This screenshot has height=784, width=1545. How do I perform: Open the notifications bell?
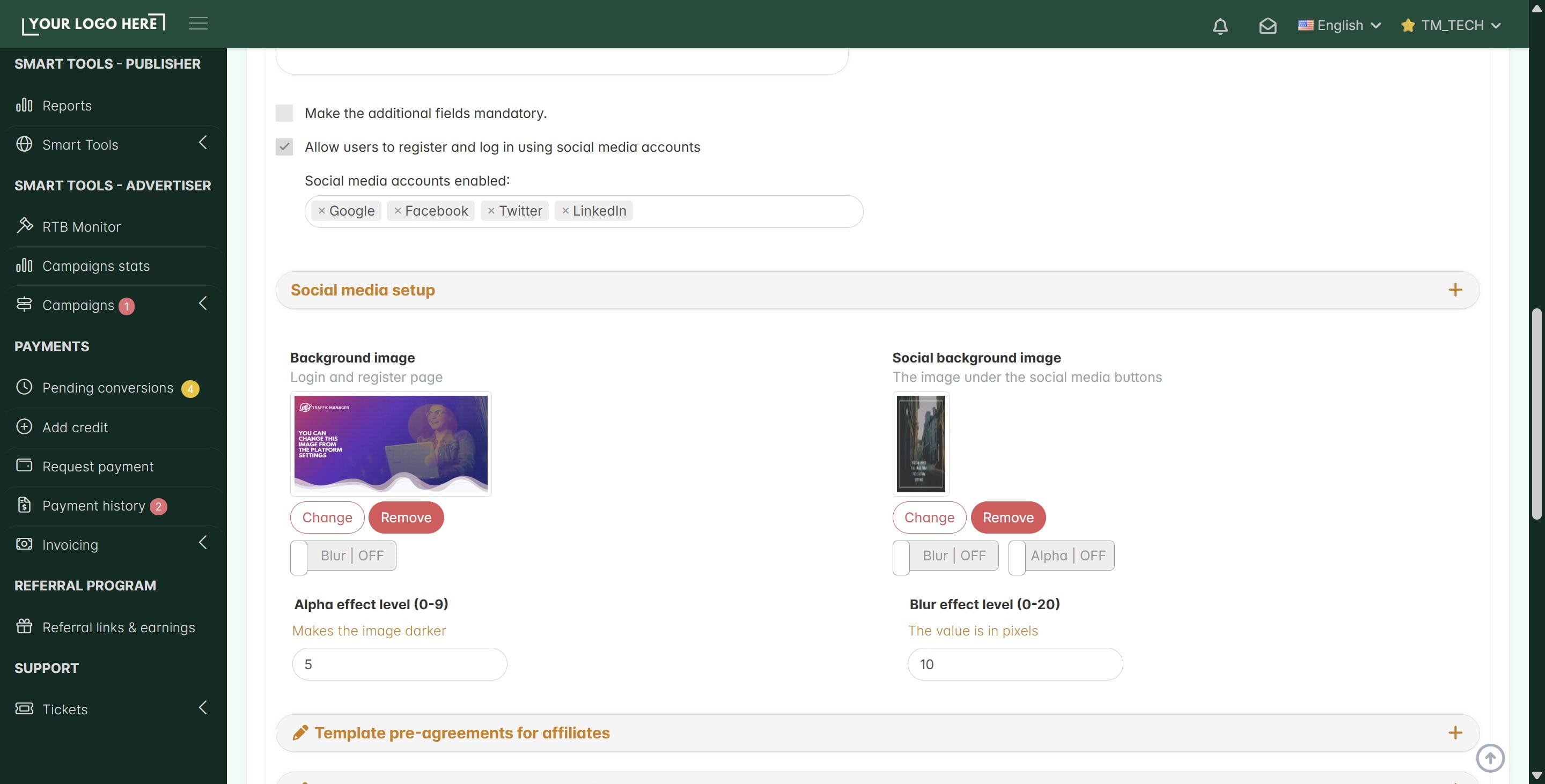(1220, 26)
